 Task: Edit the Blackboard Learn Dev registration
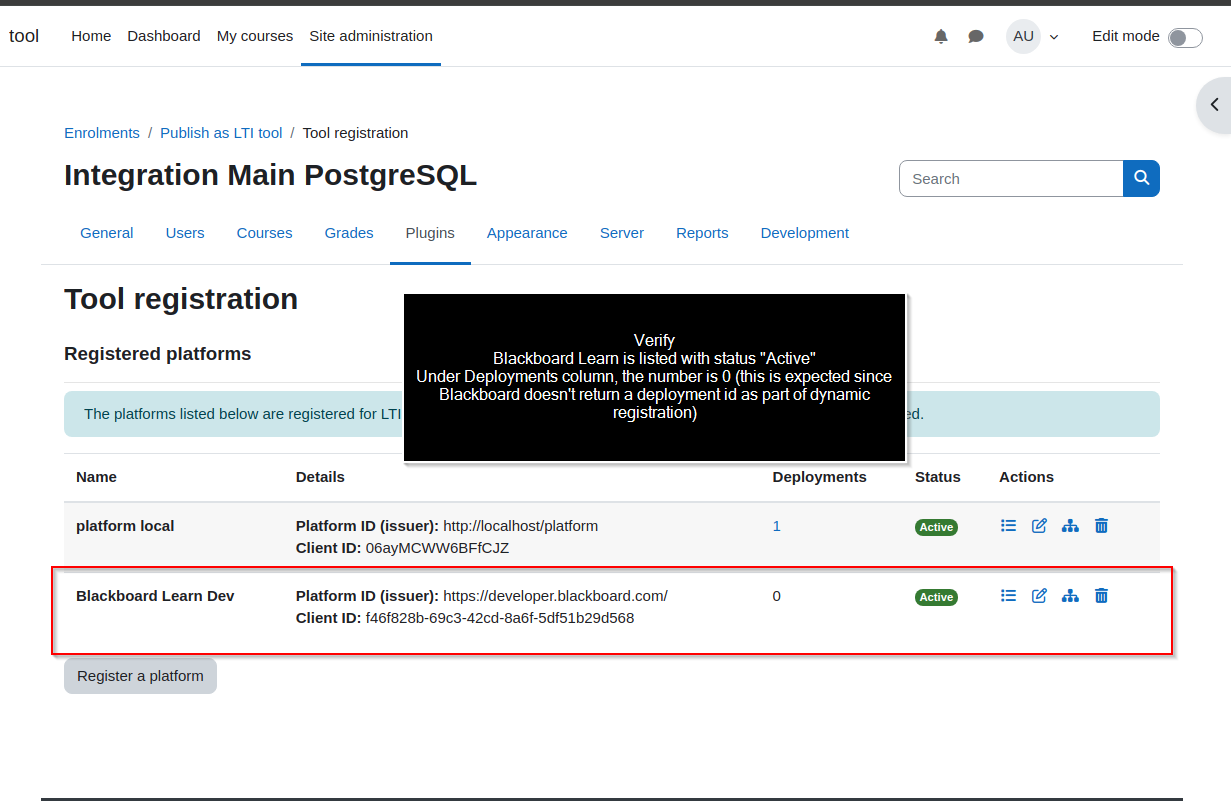tap(1039, 596)
